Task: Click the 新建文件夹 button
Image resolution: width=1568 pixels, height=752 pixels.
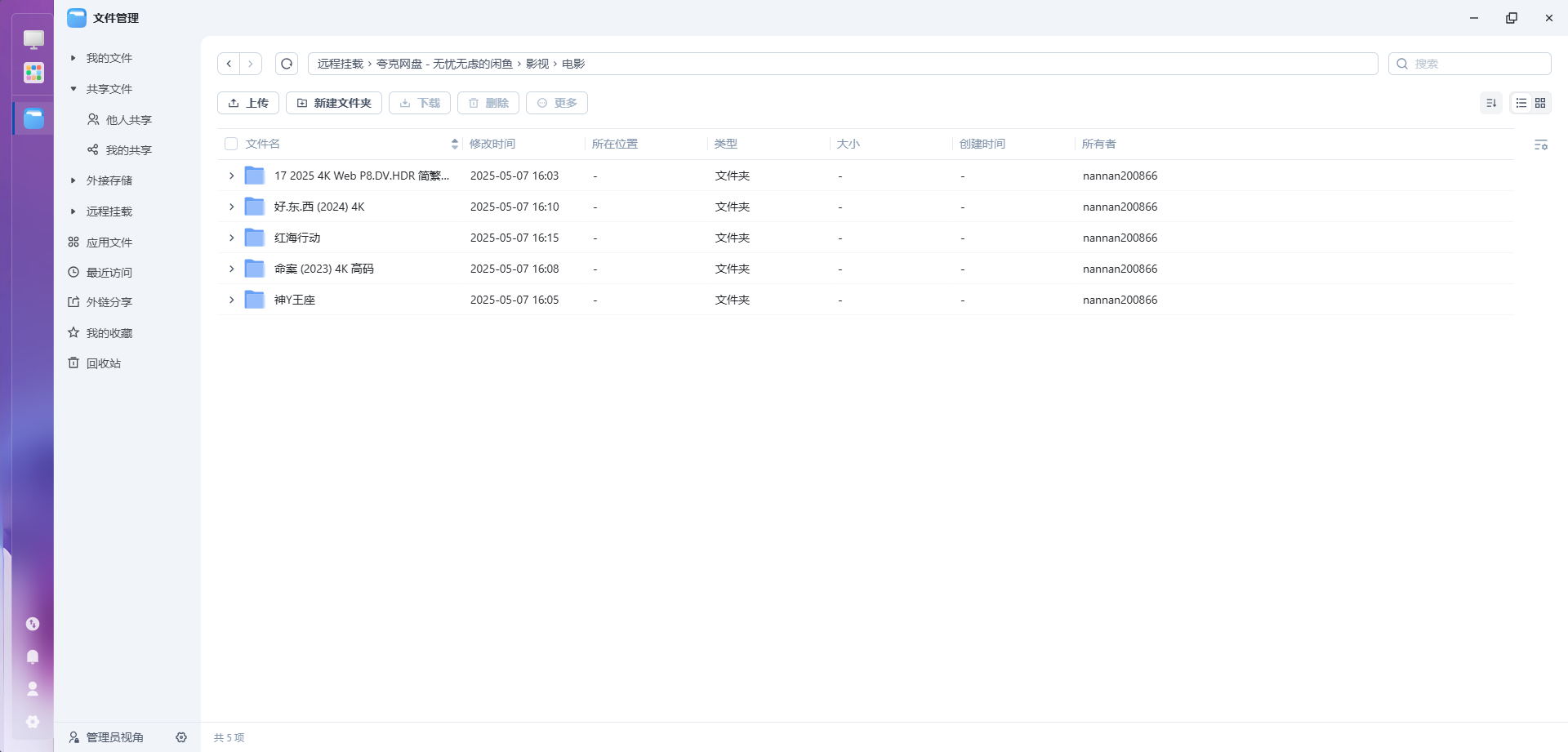Action: pyautogui.click(x=334, y=103)
